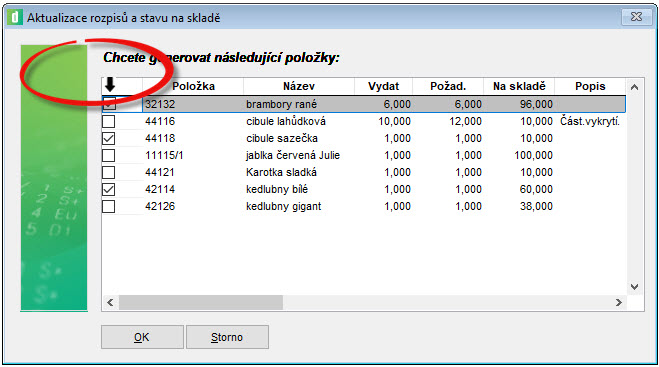The height and width of the screenshot is (367, 659).
Task: Click item code 32132
Action: pyautogui.click(x=160, y=104)
